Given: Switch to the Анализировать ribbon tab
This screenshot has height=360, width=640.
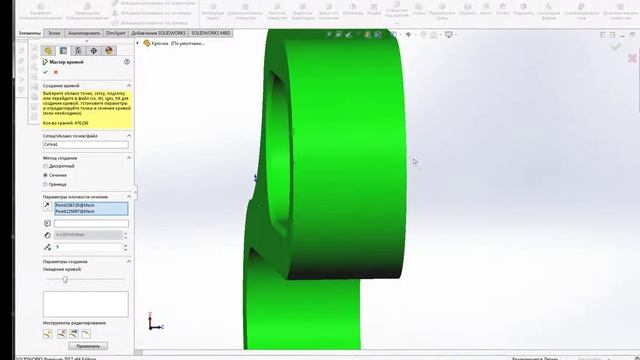Looking at the screenshot, I should tap(84, 33).
